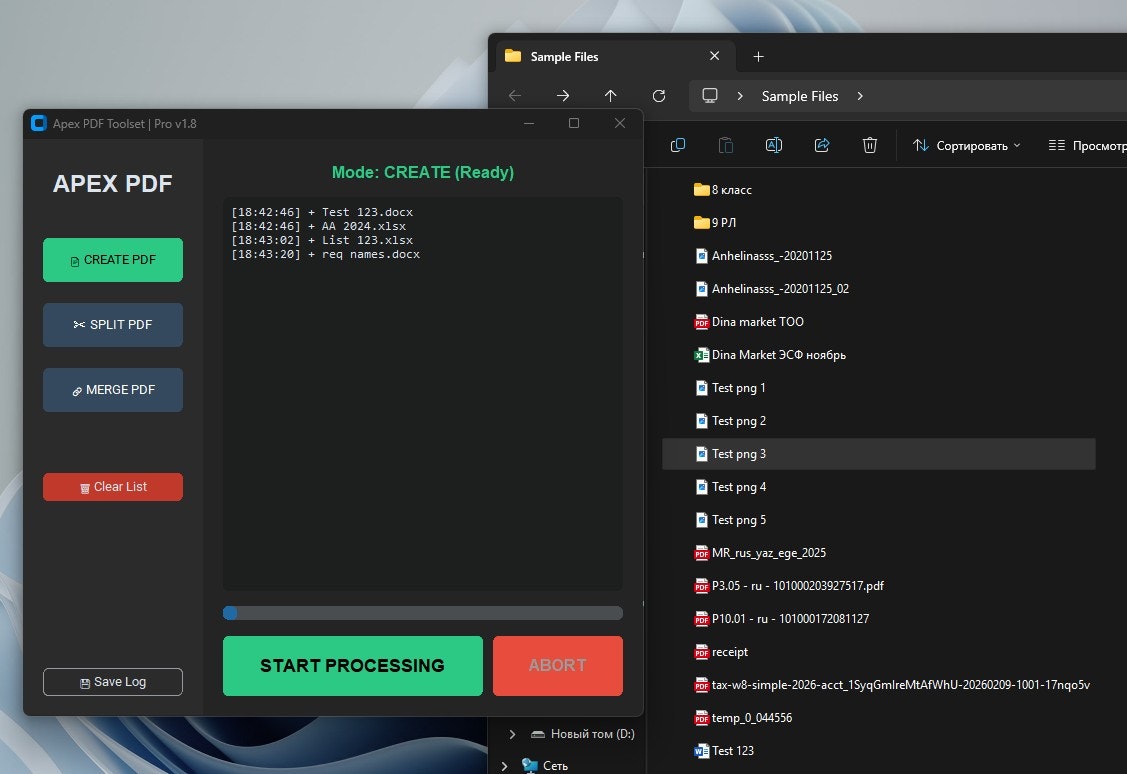Go back in File Explorer
The width and height of the screenshot is (1127, 774).
515,96
